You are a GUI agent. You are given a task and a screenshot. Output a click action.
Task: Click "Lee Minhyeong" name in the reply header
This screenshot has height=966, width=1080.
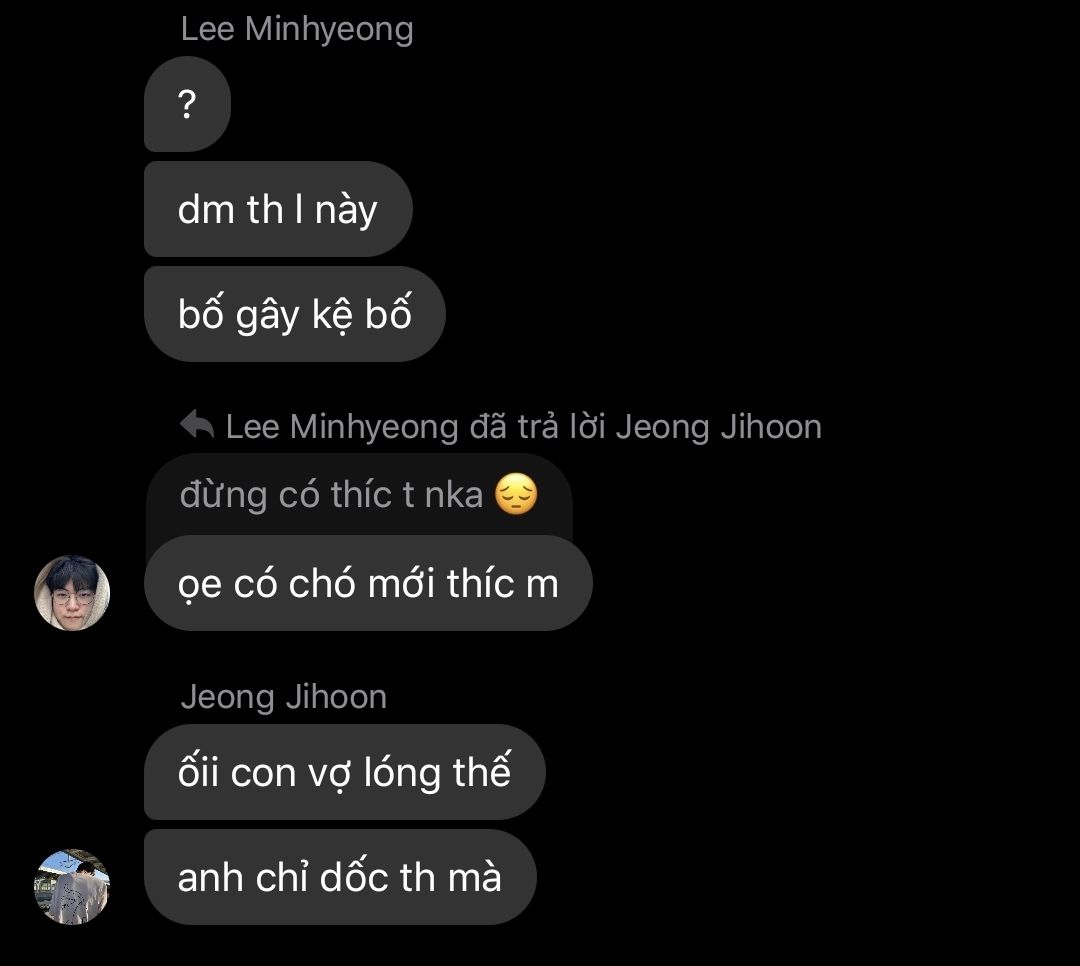(342, 427)
